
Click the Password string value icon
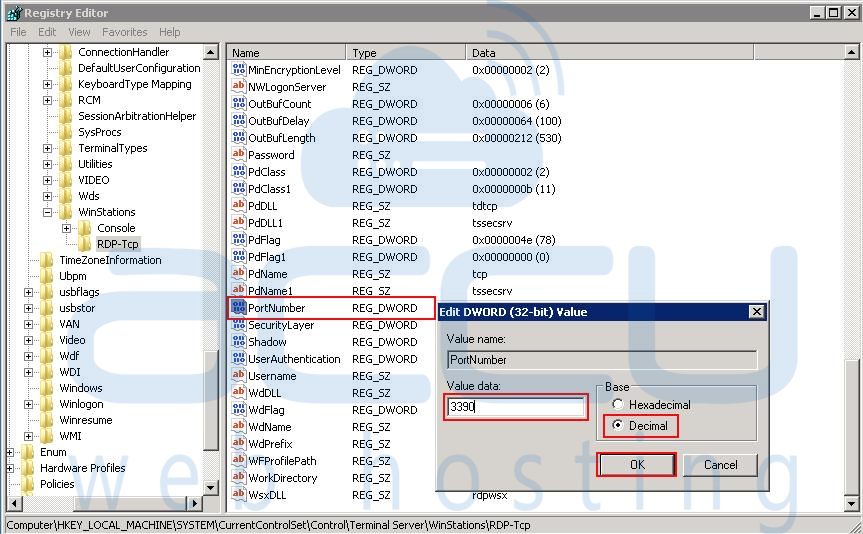pyautogui.click(x=238, y=155)
